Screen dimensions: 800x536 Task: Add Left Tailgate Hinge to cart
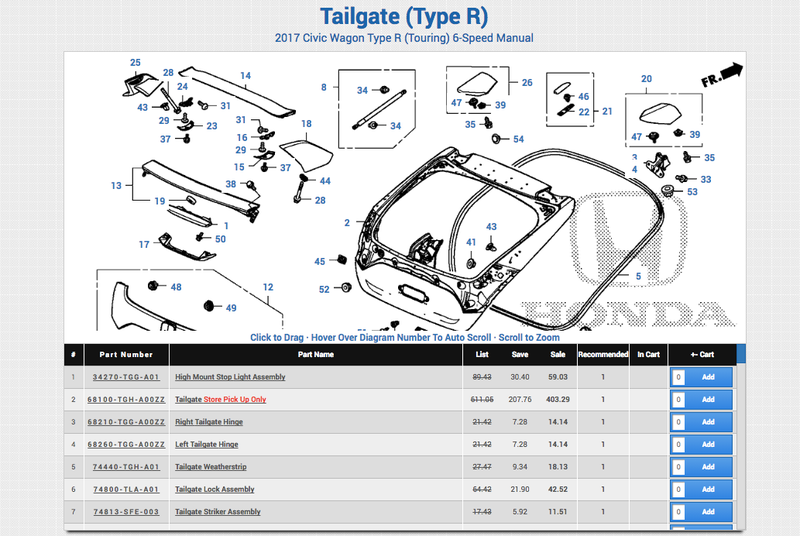tap(708, 444)
